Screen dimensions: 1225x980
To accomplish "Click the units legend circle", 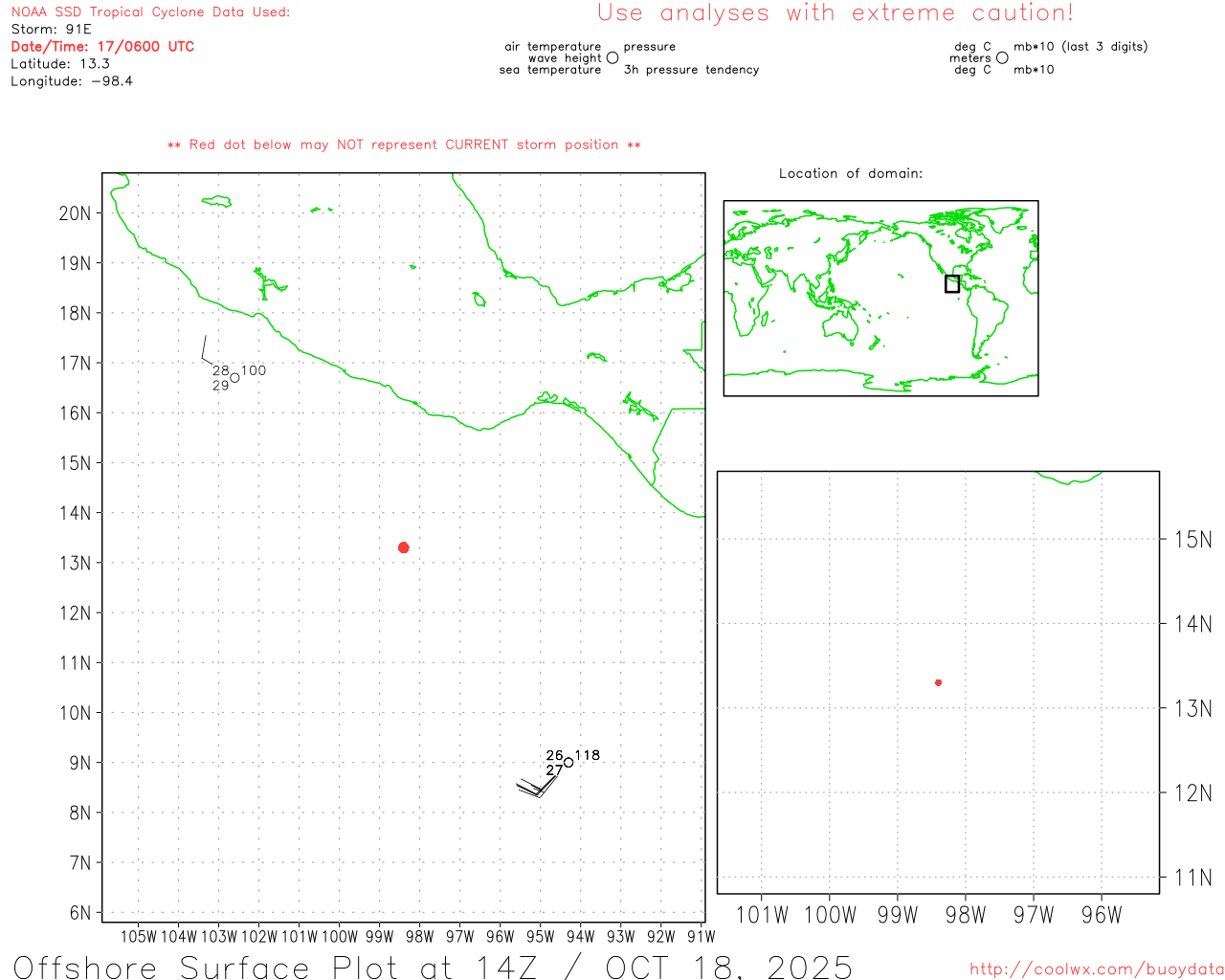I will point(1002,58).
